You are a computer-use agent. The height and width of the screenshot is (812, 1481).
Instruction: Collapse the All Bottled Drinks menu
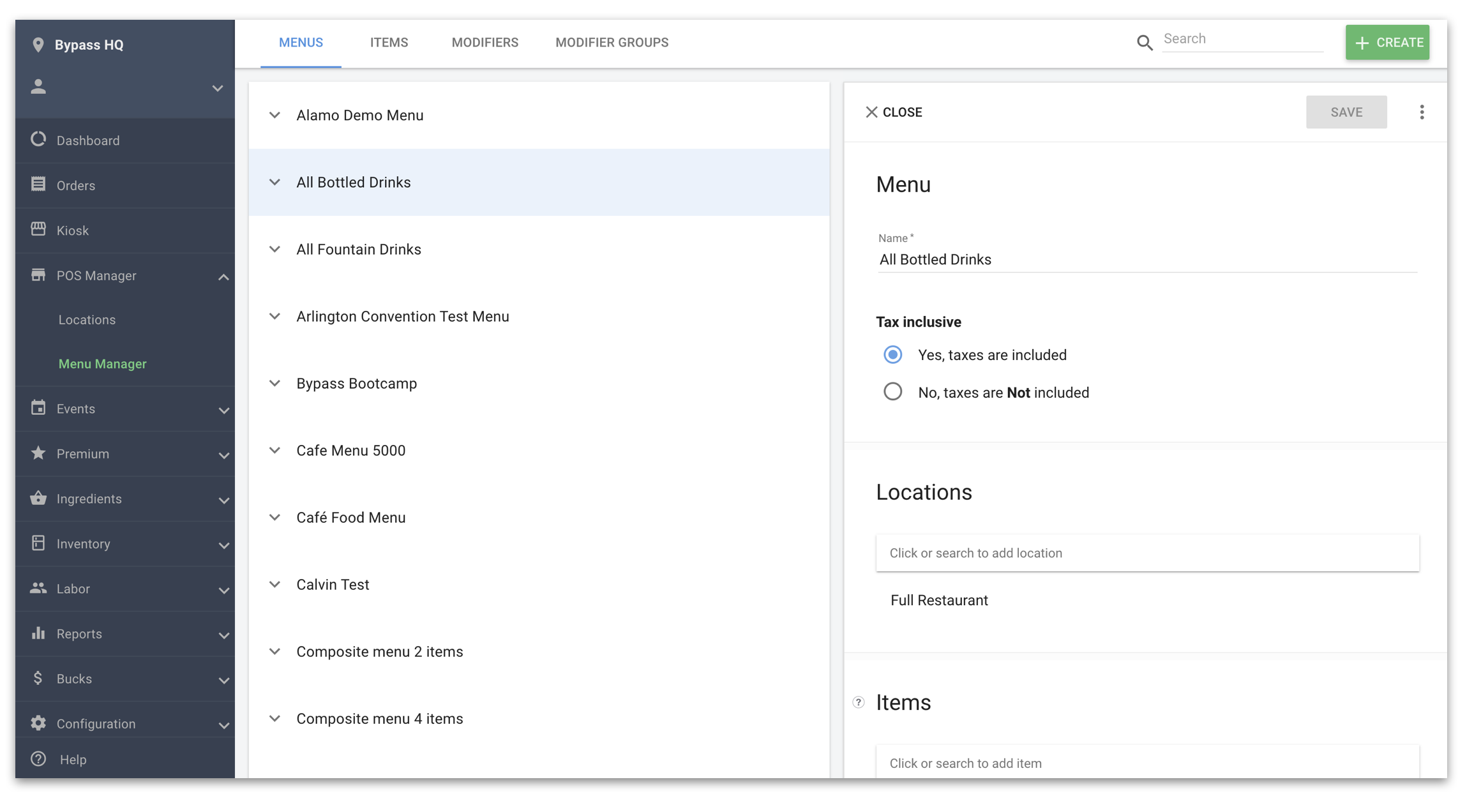tap(275, 182)
